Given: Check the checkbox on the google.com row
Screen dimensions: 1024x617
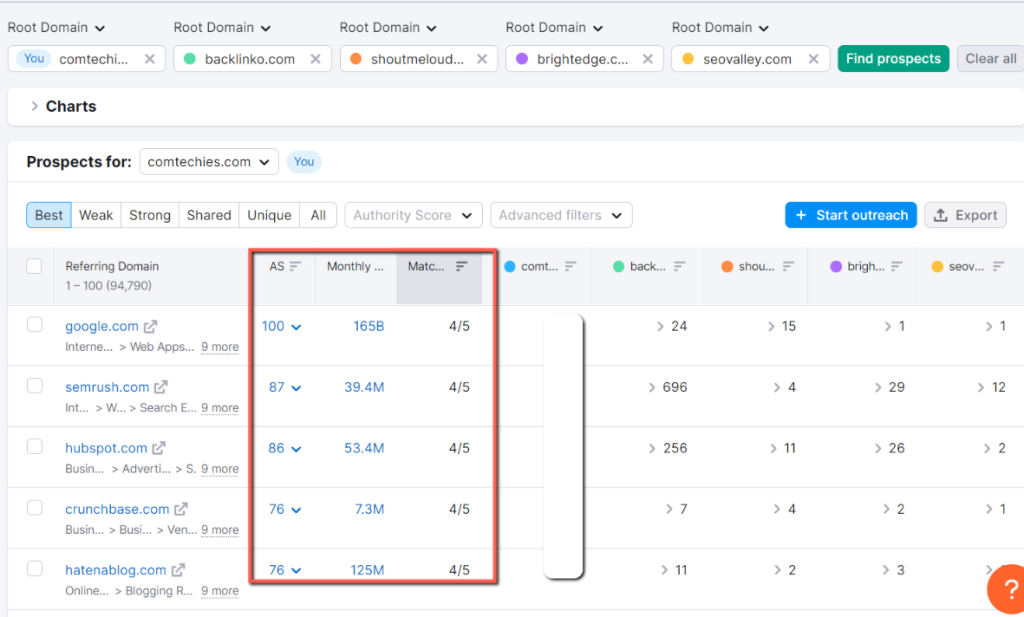Looking at the screenshot, I should [x=34, y=325].
